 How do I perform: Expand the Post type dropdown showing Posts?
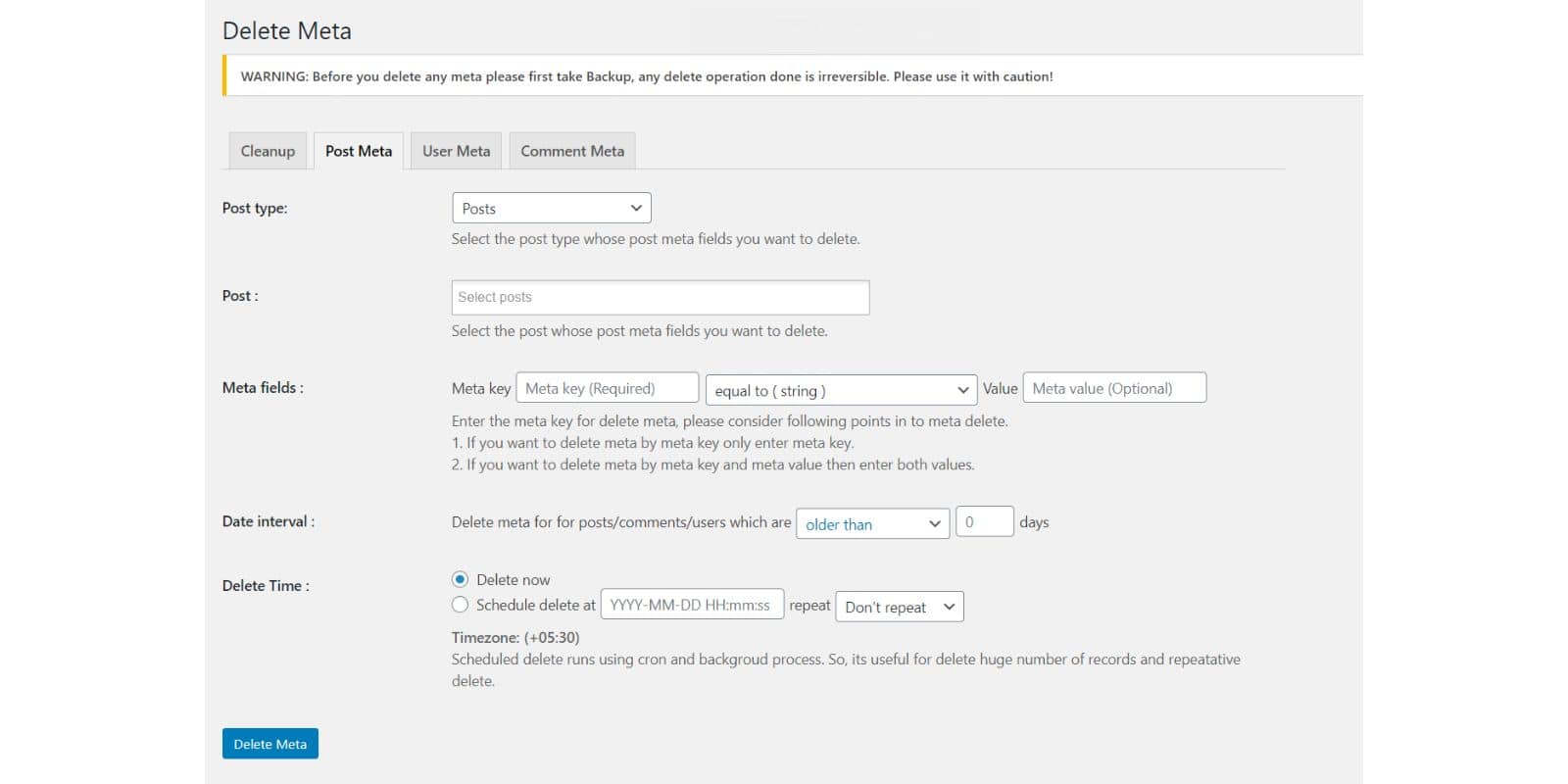coord(551,208)
